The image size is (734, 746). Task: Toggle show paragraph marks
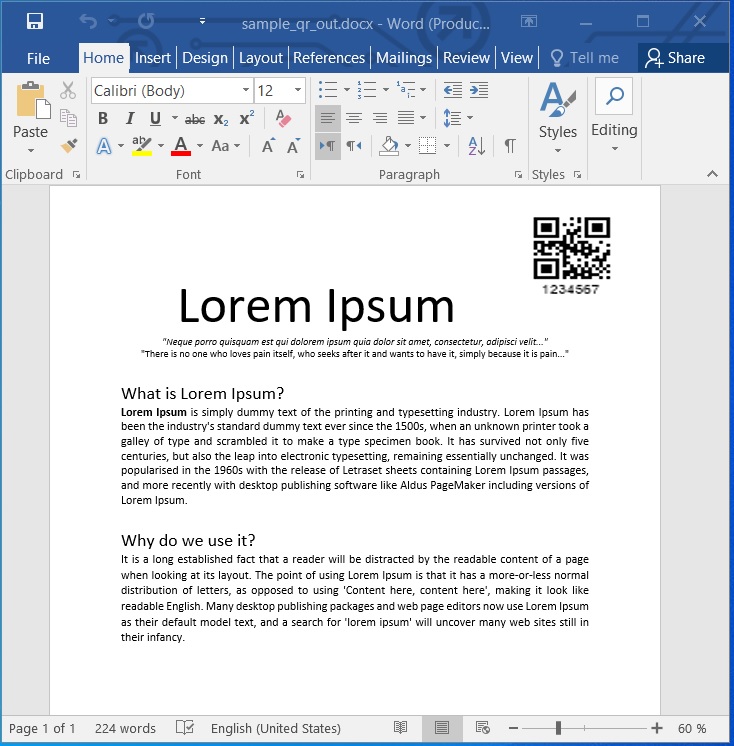[510, 146]
